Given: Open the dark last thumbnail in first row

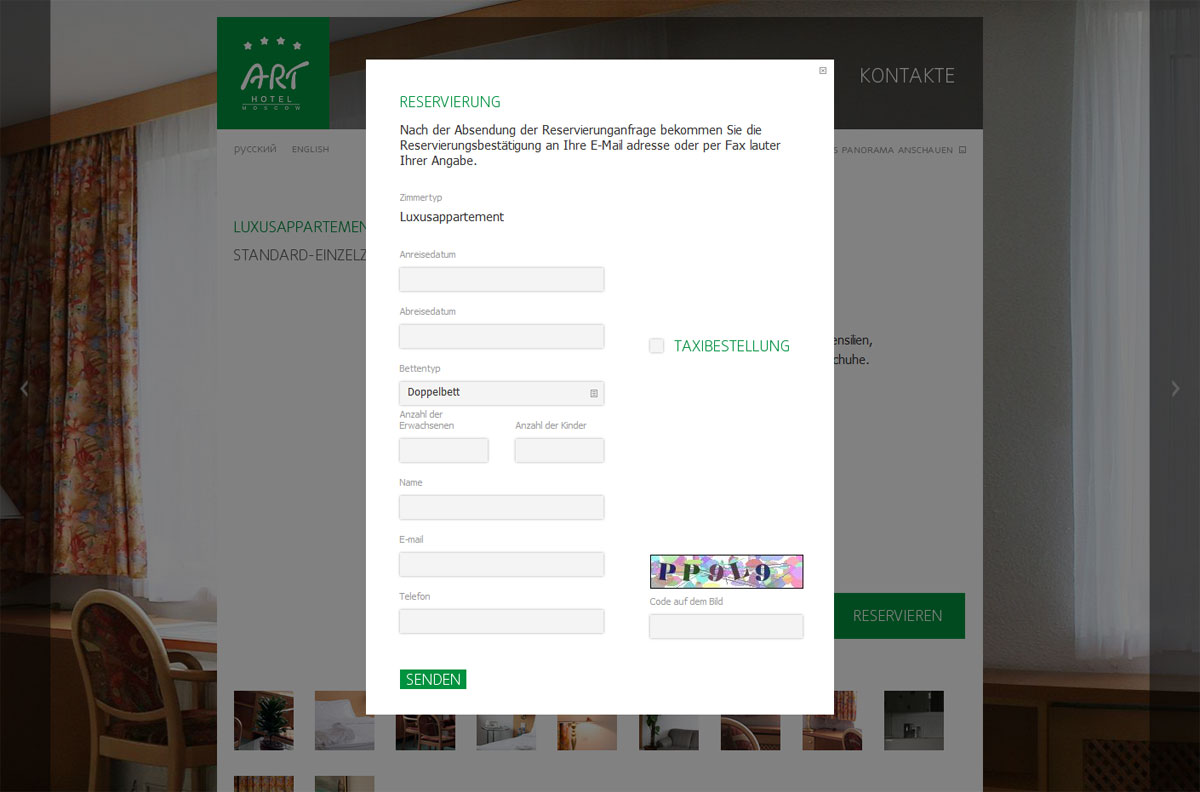Looking at the screenshot, I should [x=913, y=720].
